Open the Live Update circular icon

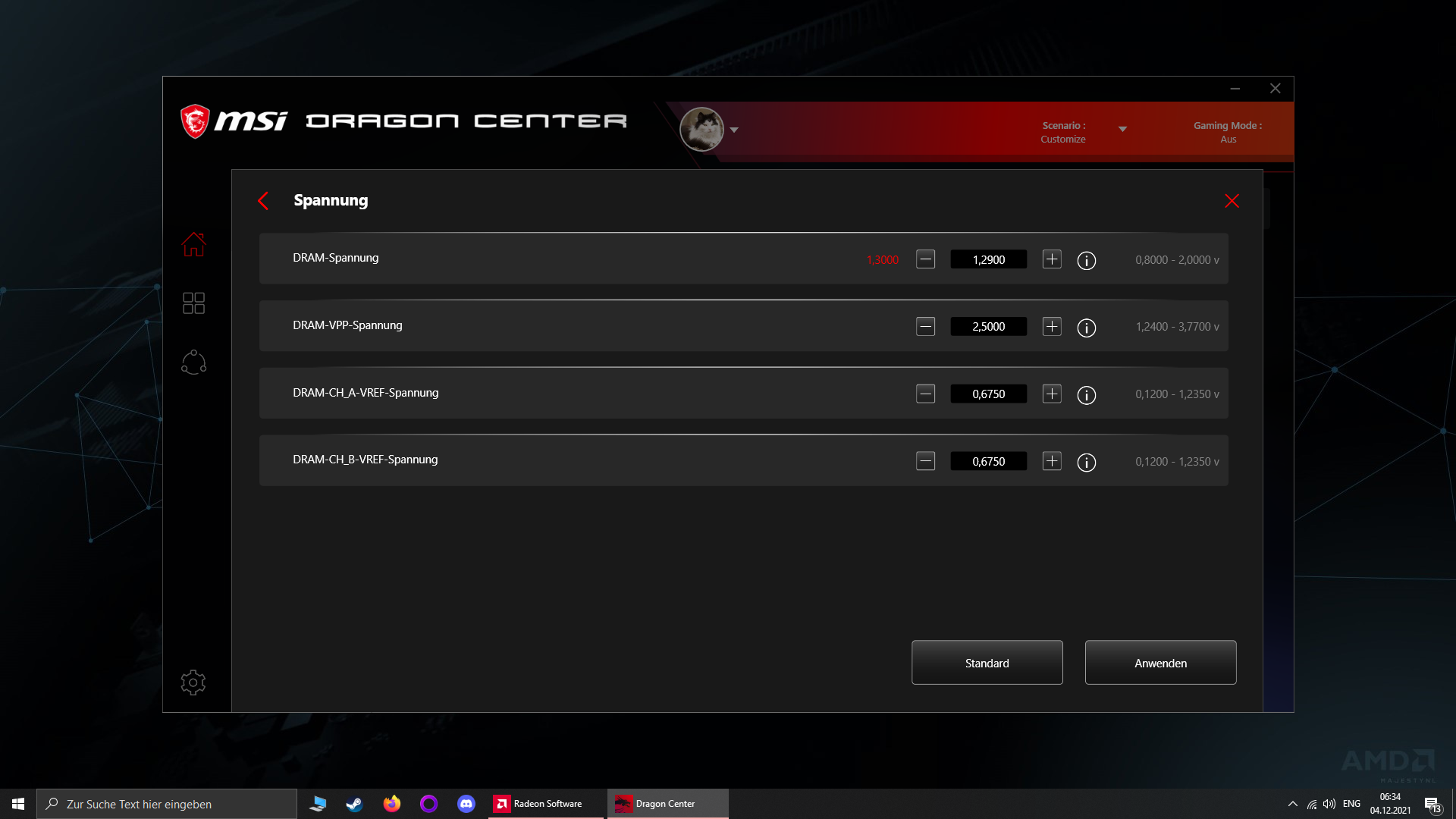193,362
